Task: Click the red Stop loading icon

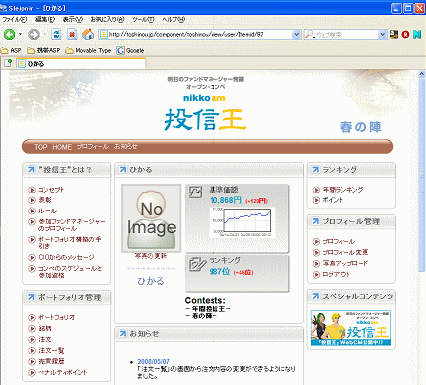Action: [x=72, y=34]
